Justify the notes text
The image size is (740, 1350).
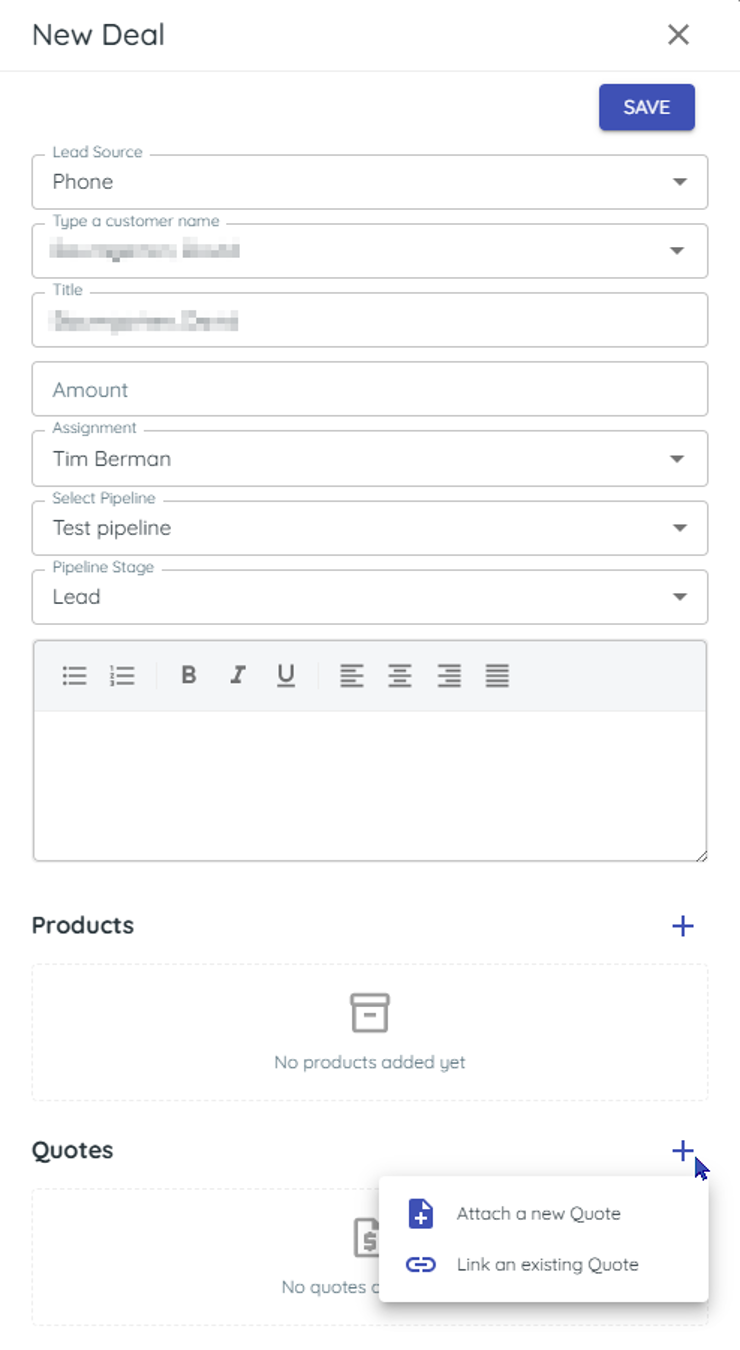point(498,676)
